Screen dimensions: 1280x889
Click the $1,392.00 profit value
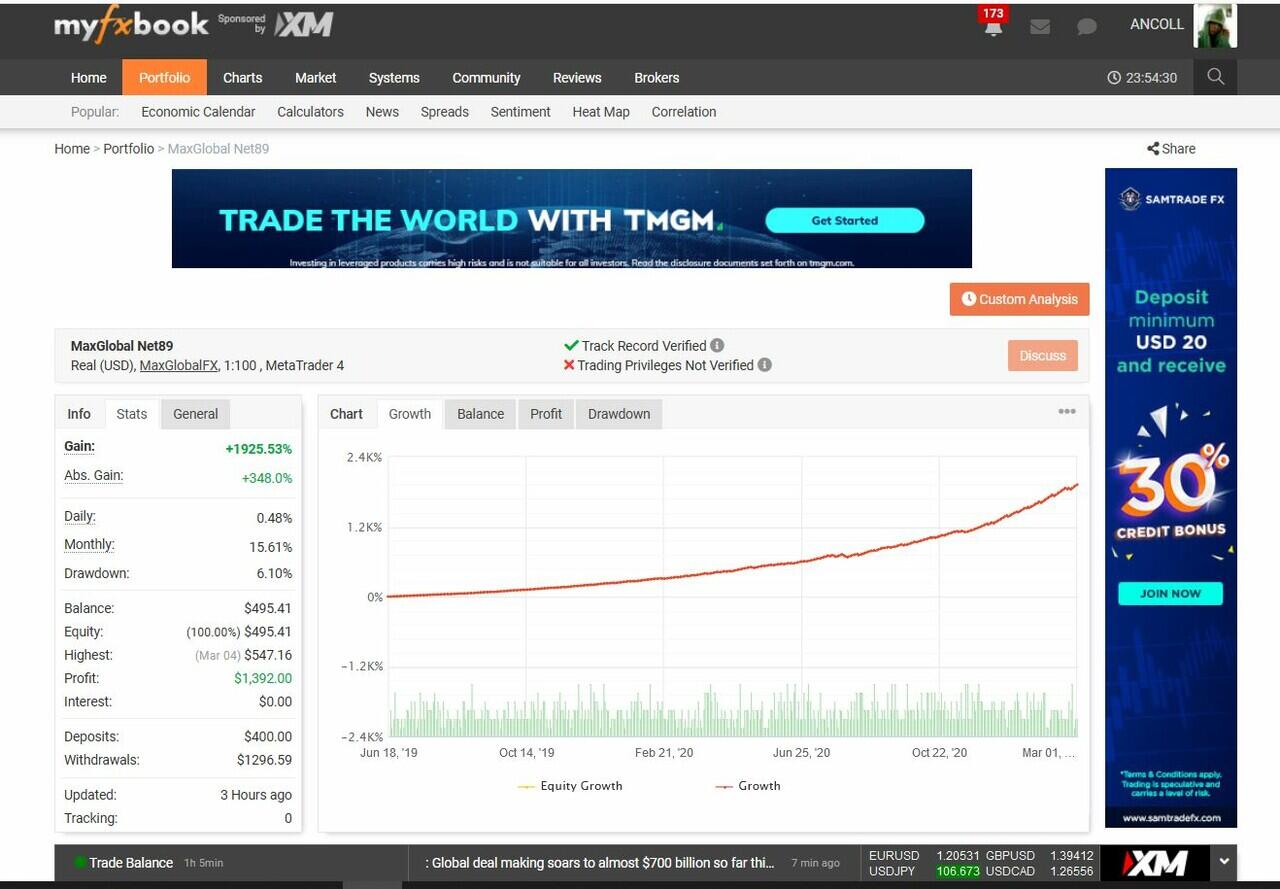pyautogui.click(x=263, y=678)
